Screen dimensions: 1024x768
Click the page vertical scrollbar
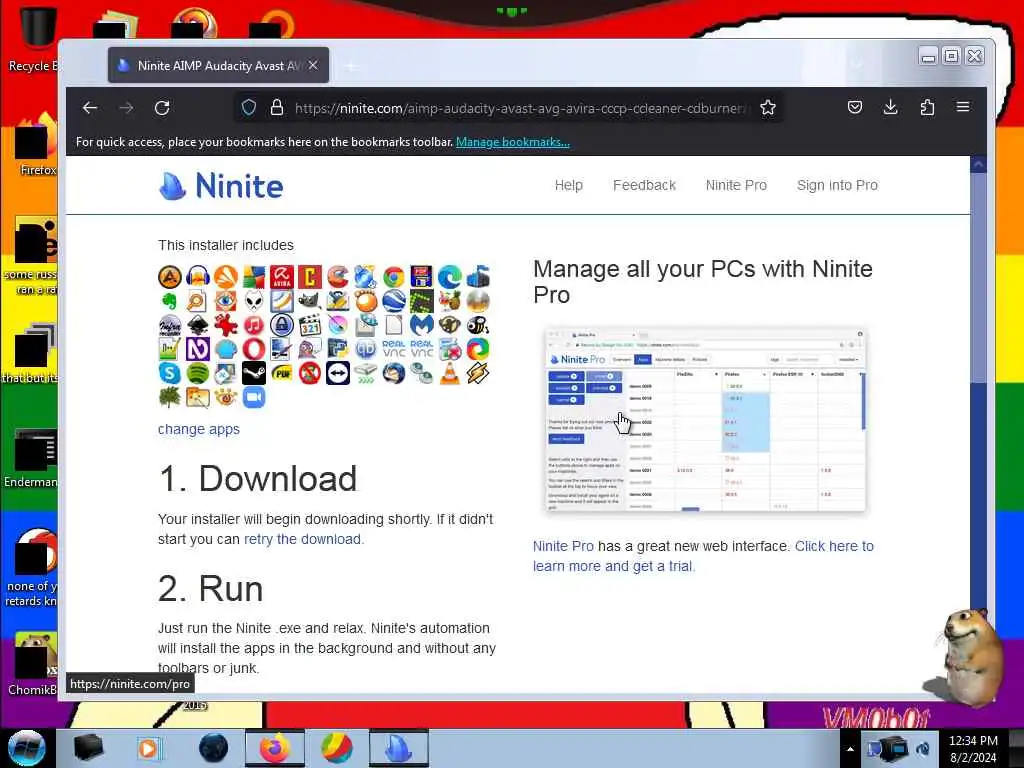pos(978,424)
